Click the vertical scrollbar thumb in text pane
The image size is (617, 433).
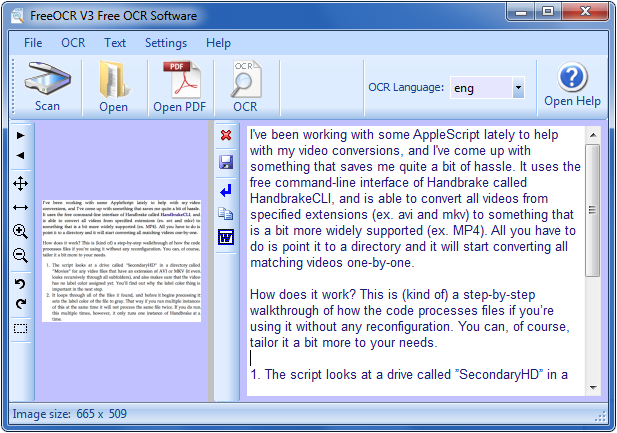click(x=593, y=210)
